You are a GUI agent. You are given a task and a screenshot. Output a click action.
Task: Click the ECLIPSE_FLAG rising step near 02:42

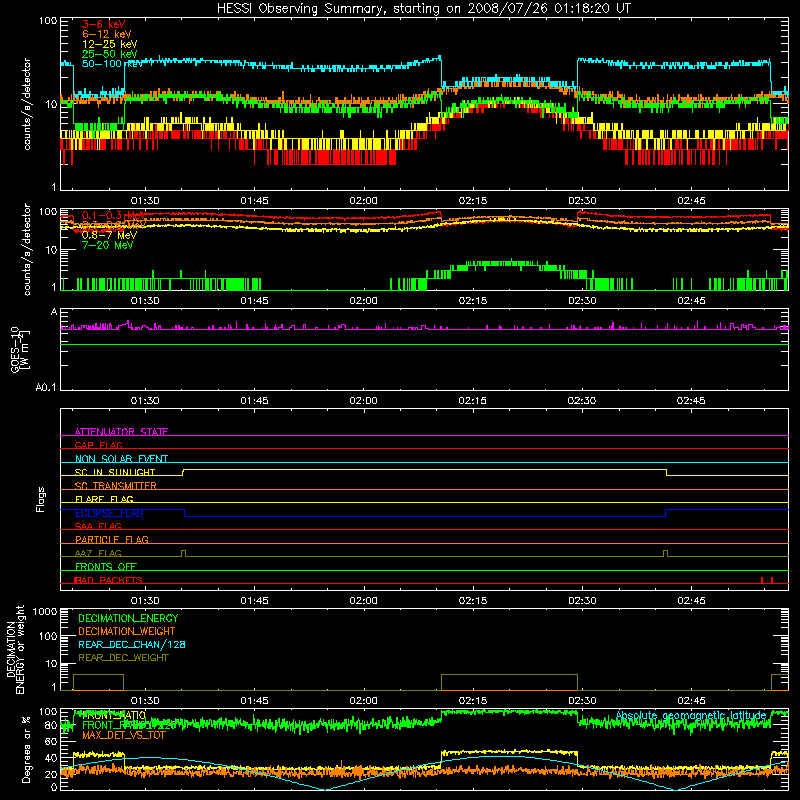(666, 513)
